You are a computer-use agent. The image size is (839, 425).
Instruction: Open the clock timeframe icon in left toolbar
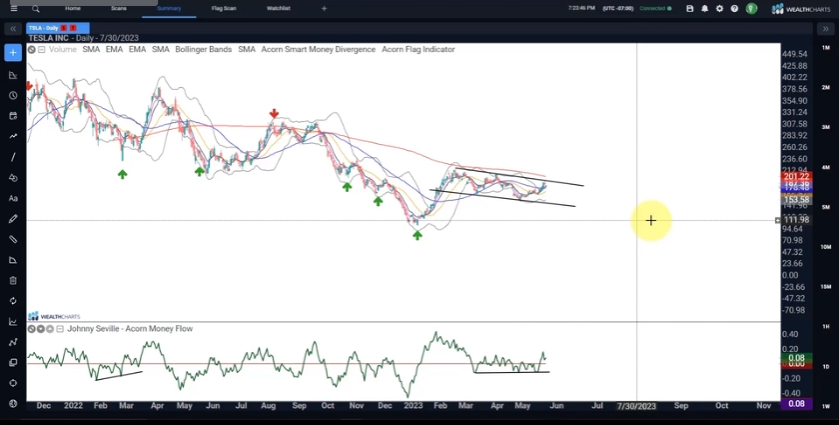[x=13, y=95]
